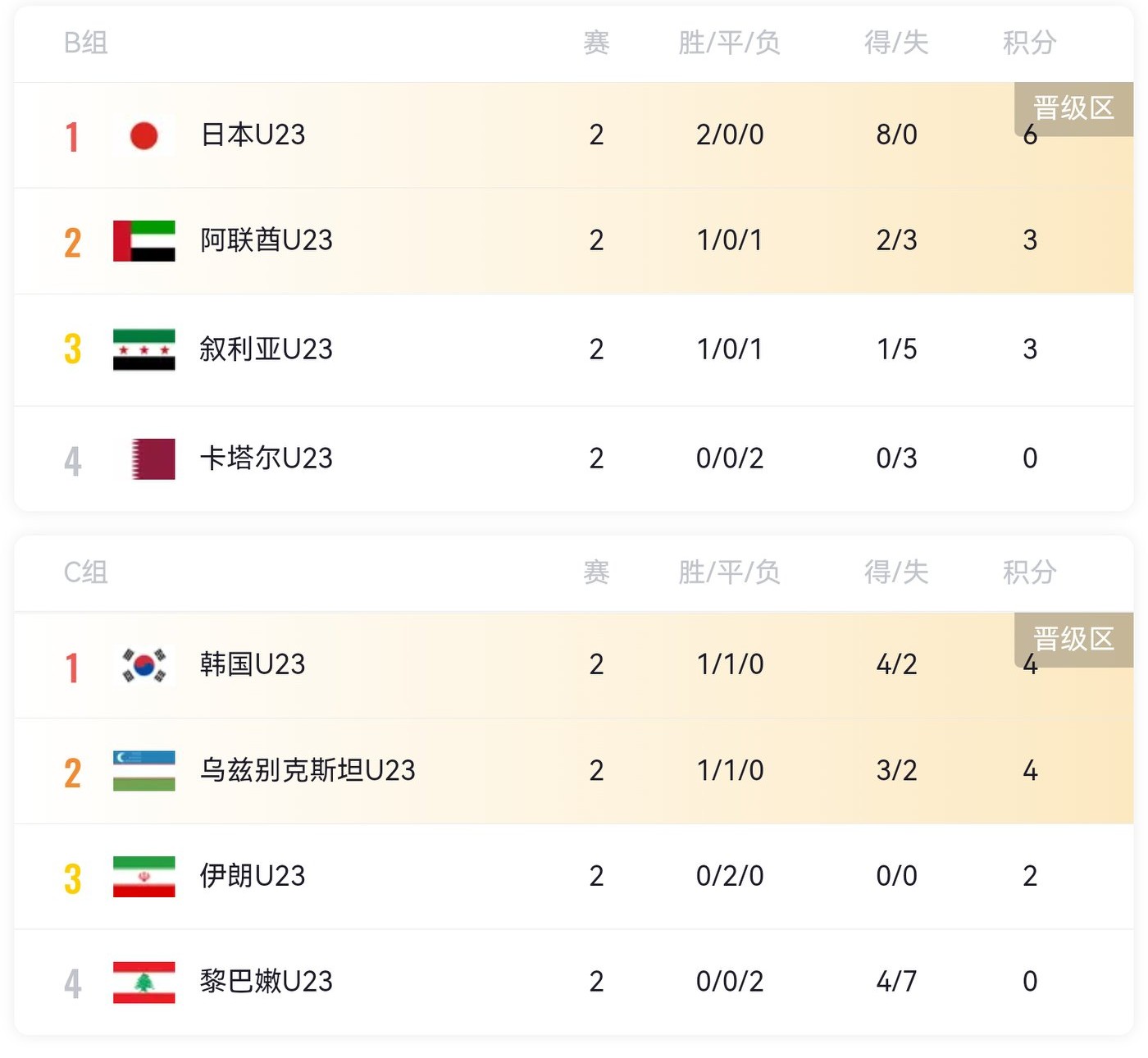Click the Iran flag icon
This screenshot has width=1148, height=1058.
[143, 877]
